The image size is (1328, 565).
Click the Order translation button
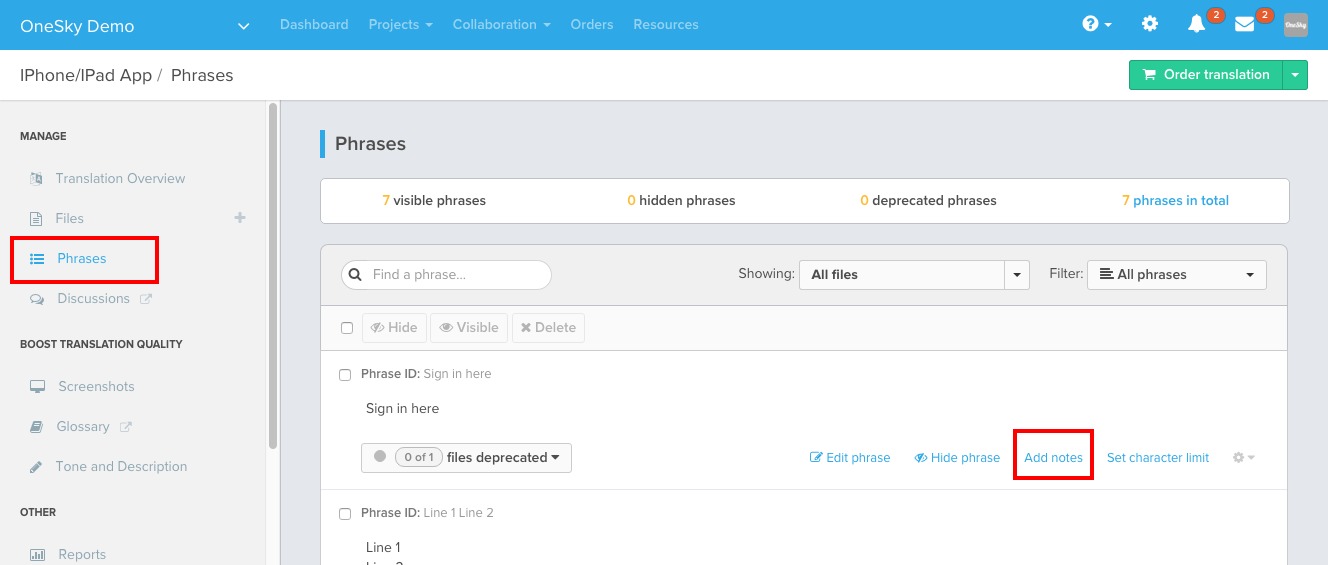[1205, 75]
